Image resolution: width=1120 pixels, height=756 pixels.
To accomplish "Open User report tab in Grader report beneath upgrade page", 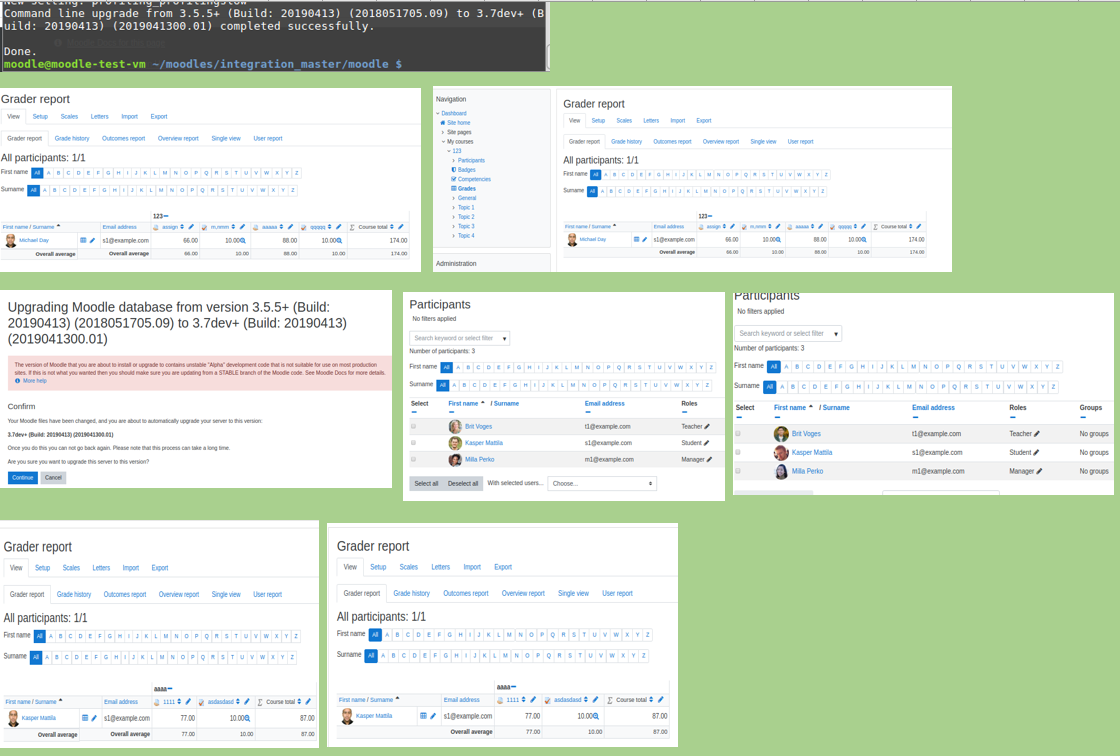I will coord(267,595).
